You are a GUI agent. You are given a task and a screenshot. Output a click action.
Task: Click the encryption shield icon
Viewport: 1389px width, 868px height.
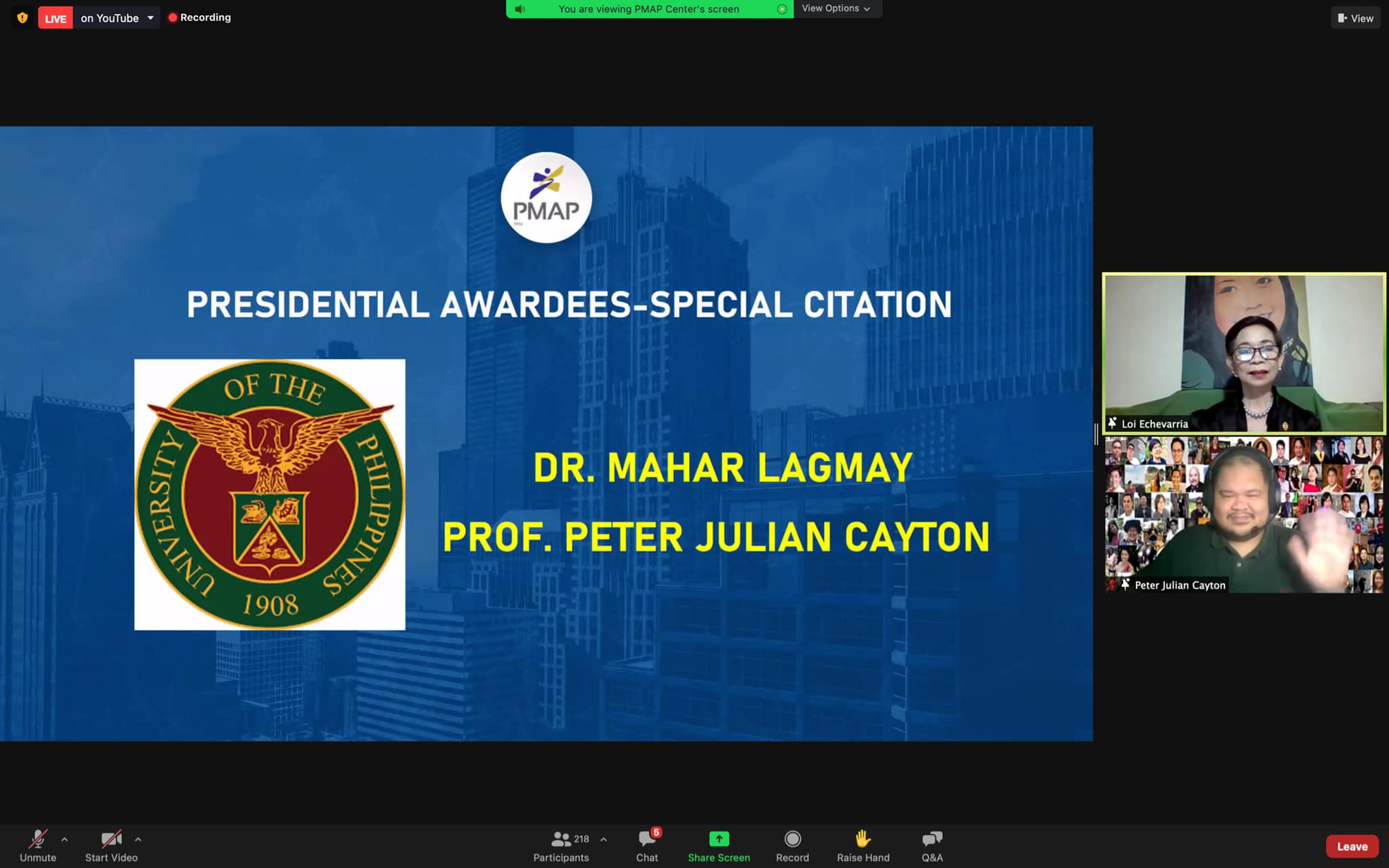point(22,18)
